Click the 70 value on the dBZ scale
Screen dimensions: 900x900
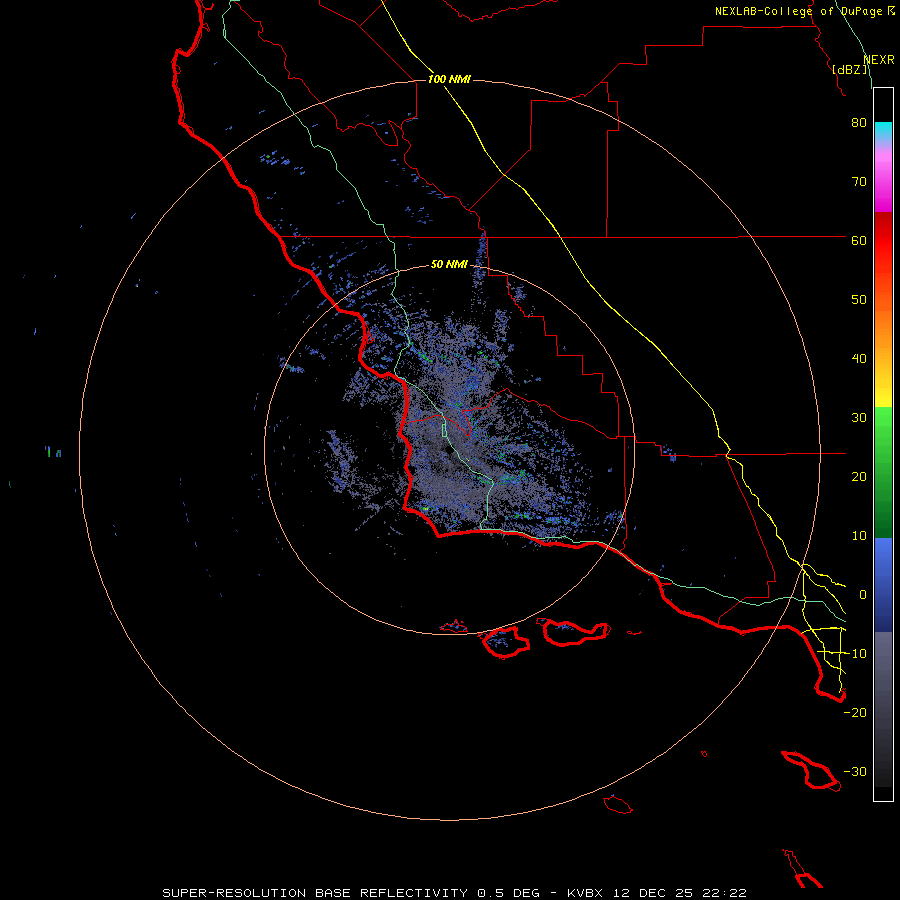[859, 181]
